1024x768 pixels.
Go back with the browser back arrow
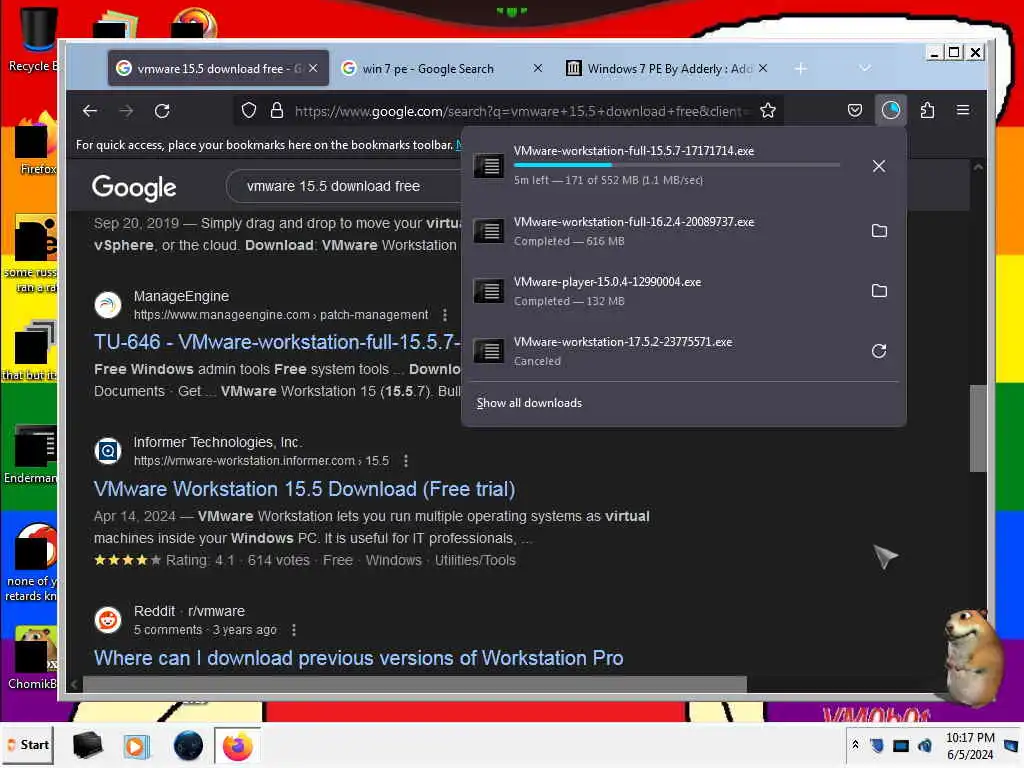[x=90, y=111]
